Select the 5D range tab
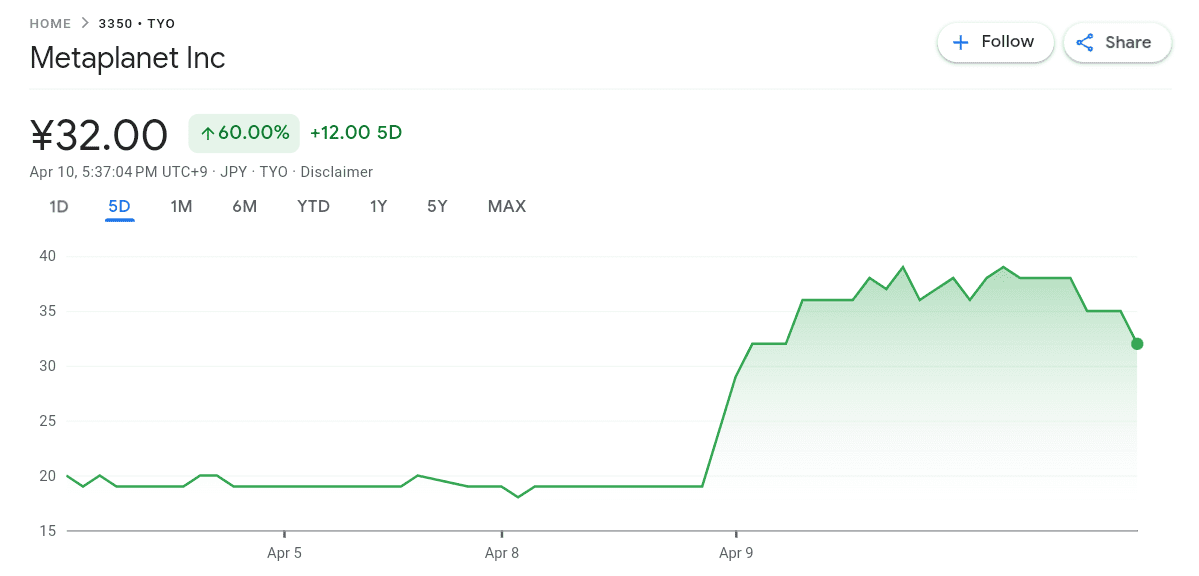1199x576 pixels. pos(119,207)
